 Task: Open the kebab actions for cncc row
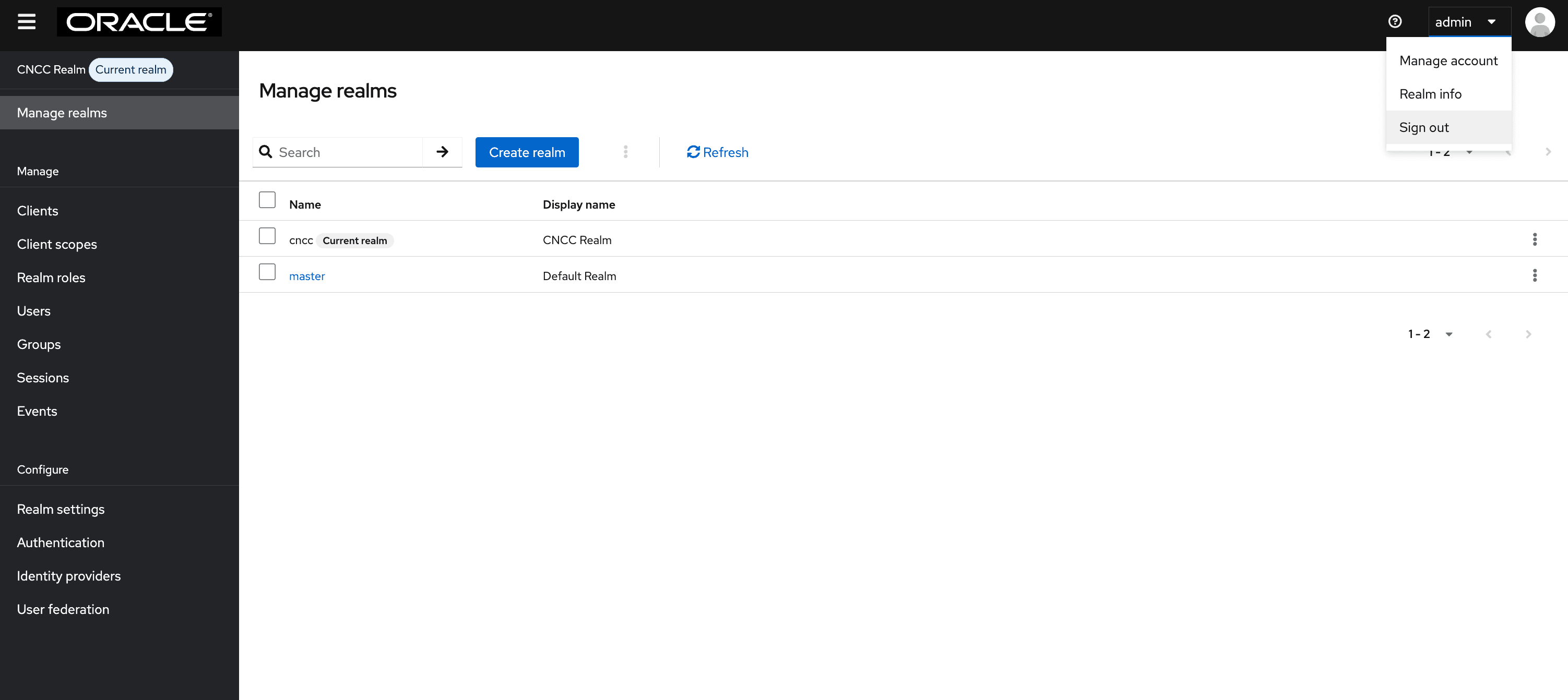tap(1534, 239)
